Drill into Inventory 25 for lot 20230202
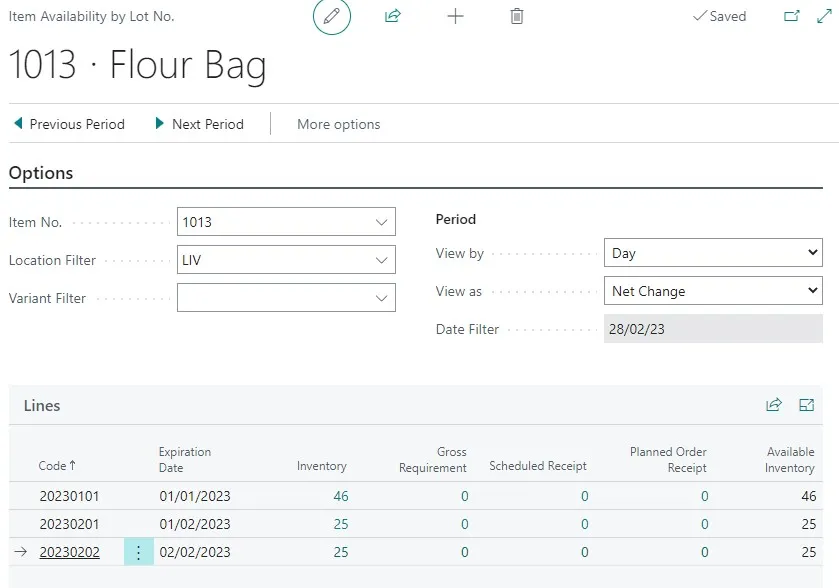This screenshot has width=839, height=588. coord(341,552)
